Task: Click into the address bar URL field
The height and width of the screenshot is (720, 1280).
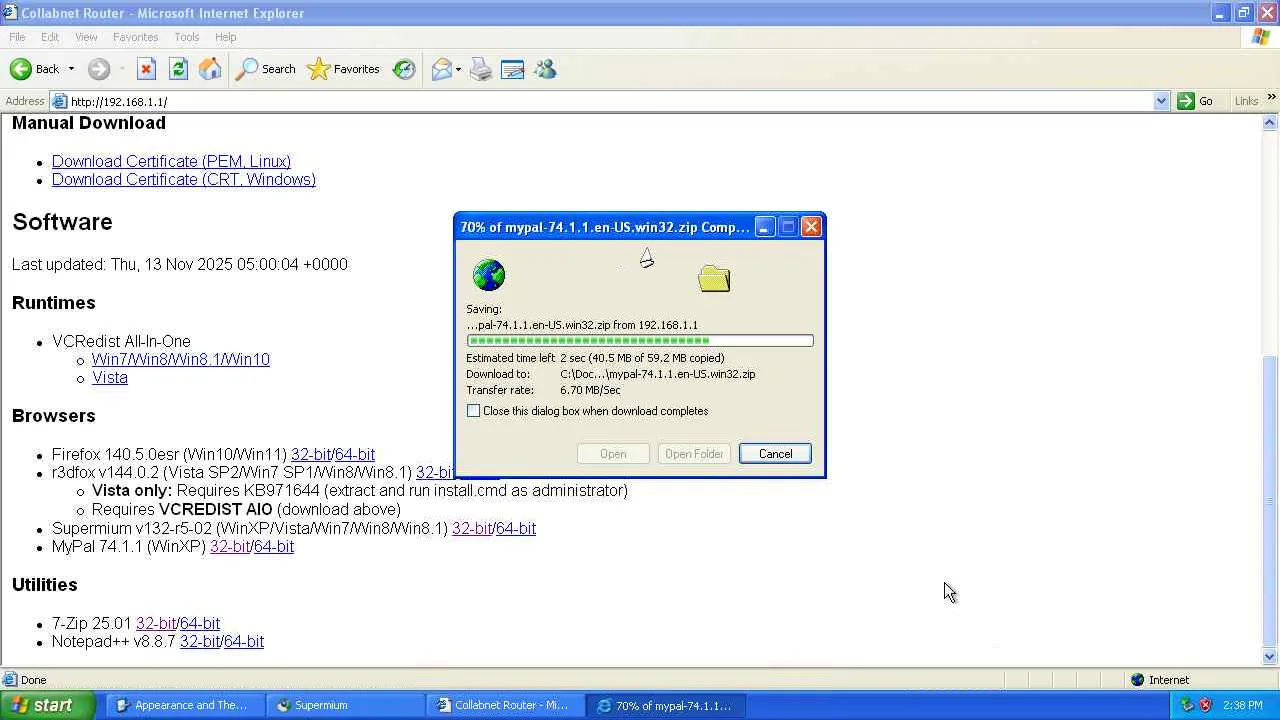Action: [x=610, y=101]
